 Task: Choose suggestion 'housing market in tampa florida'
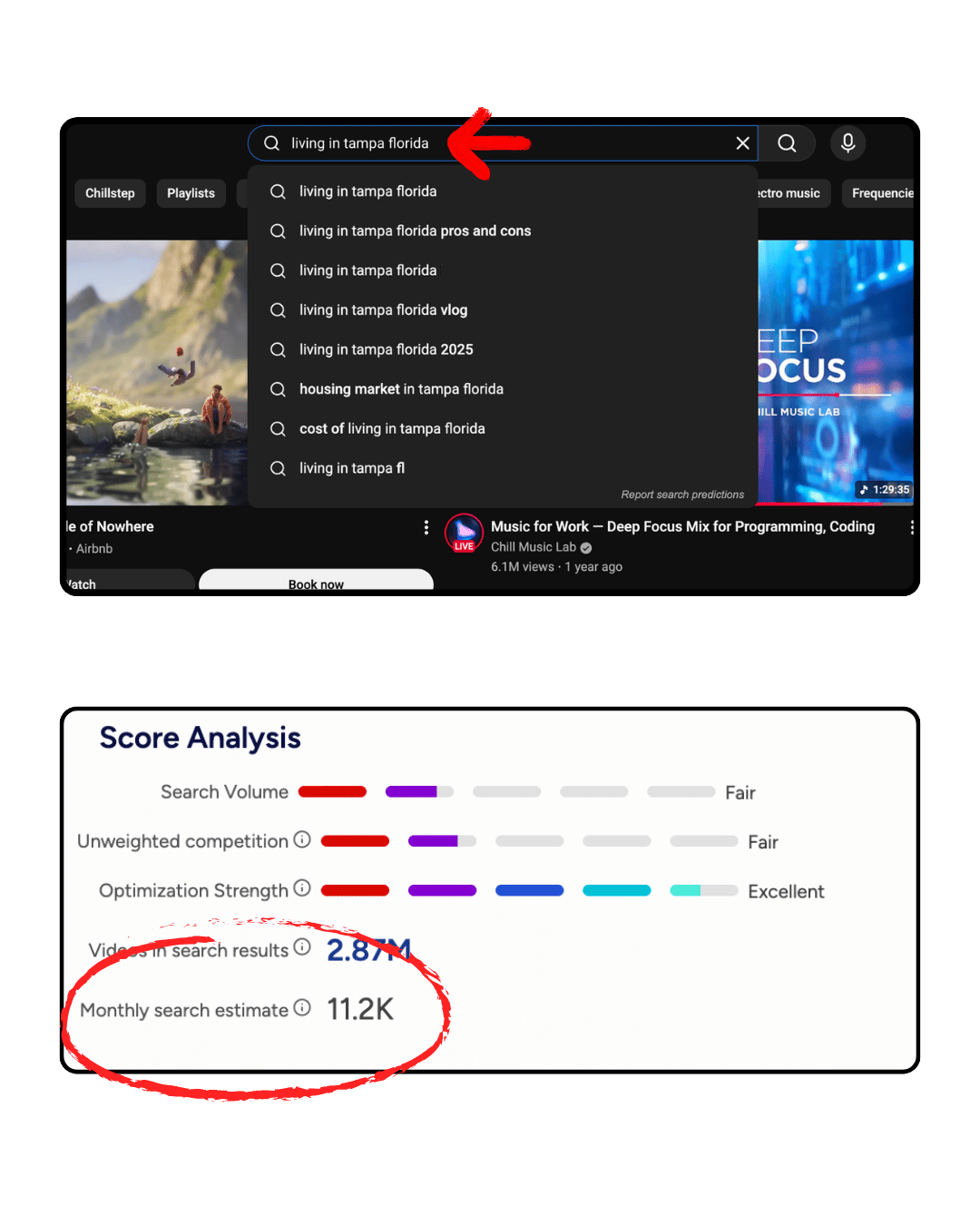coord(401,389)
